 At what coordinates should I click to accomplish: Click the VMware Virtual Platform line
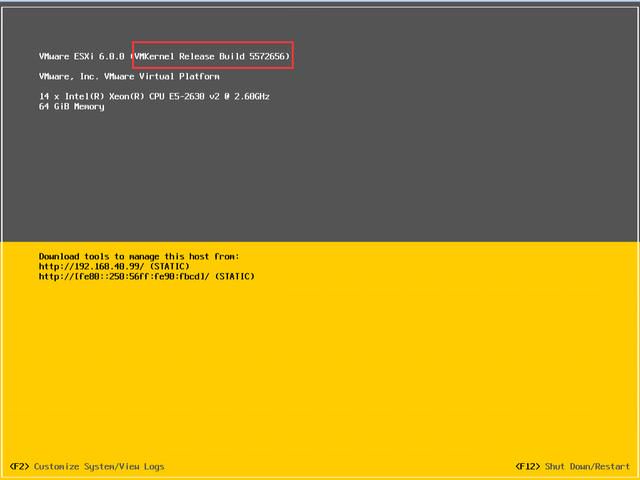point(129,76)
